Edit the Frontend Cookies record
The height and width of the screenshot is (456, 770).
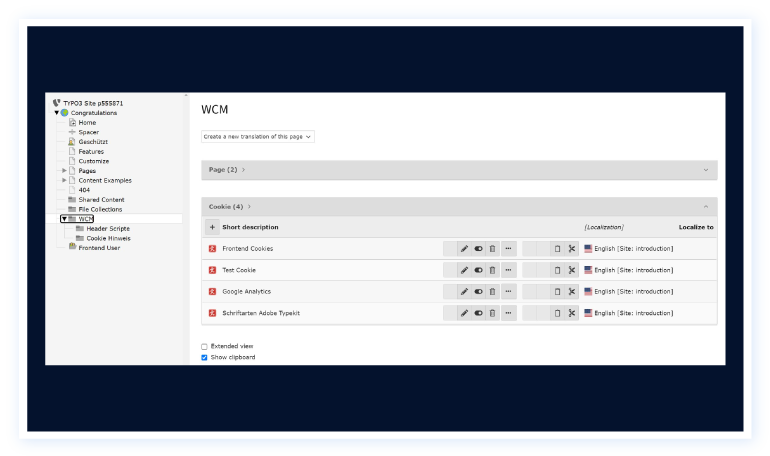coord(464,249)
